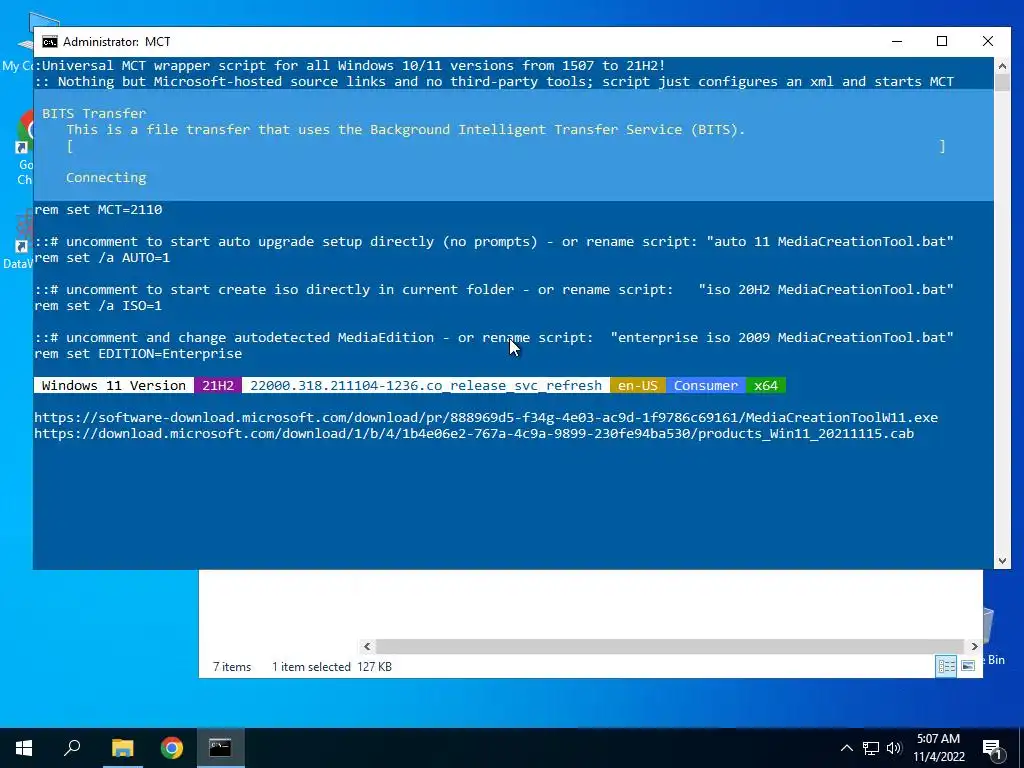Click build 22000.318.211104-1236 label

pyautogui.click(x=426, y=385)
